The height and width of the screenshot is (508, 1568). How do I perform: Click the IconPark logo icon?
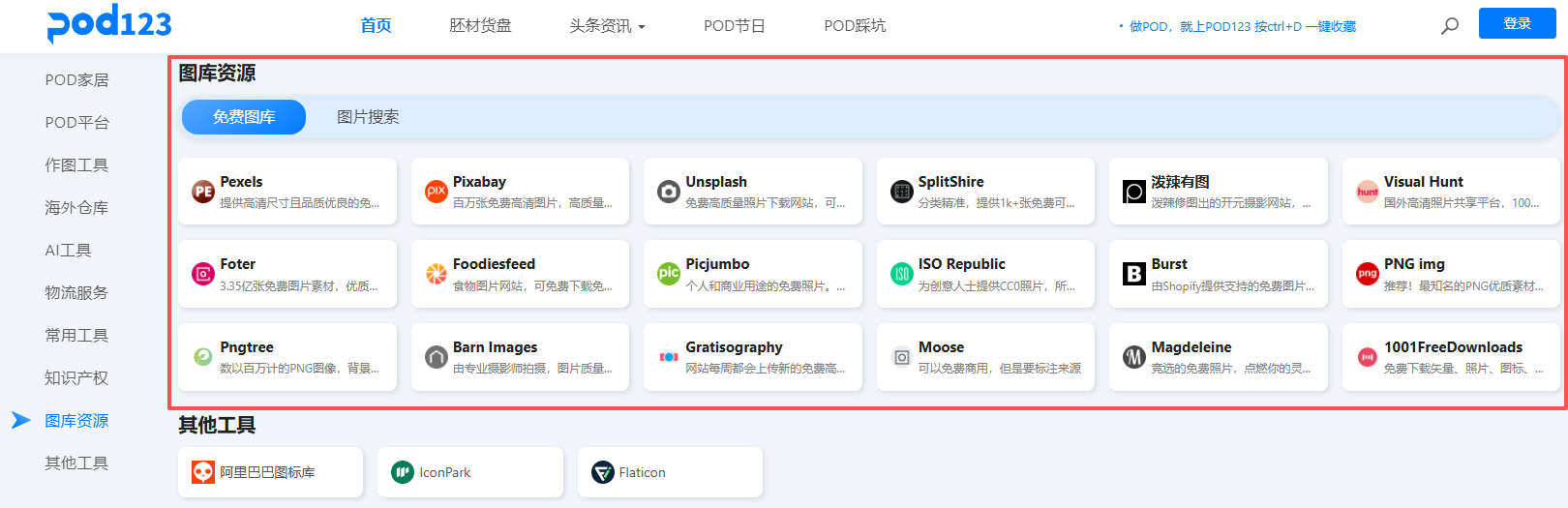(403, 472)
